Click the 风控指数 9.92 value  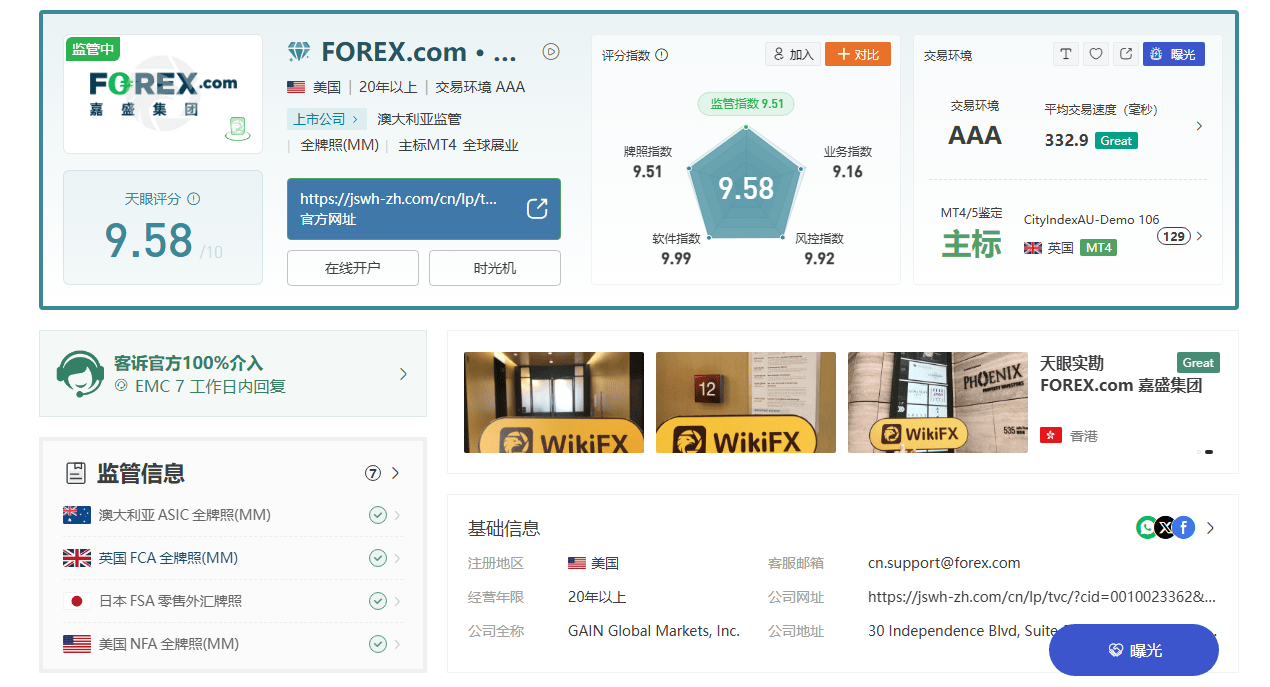coord(820,259)
